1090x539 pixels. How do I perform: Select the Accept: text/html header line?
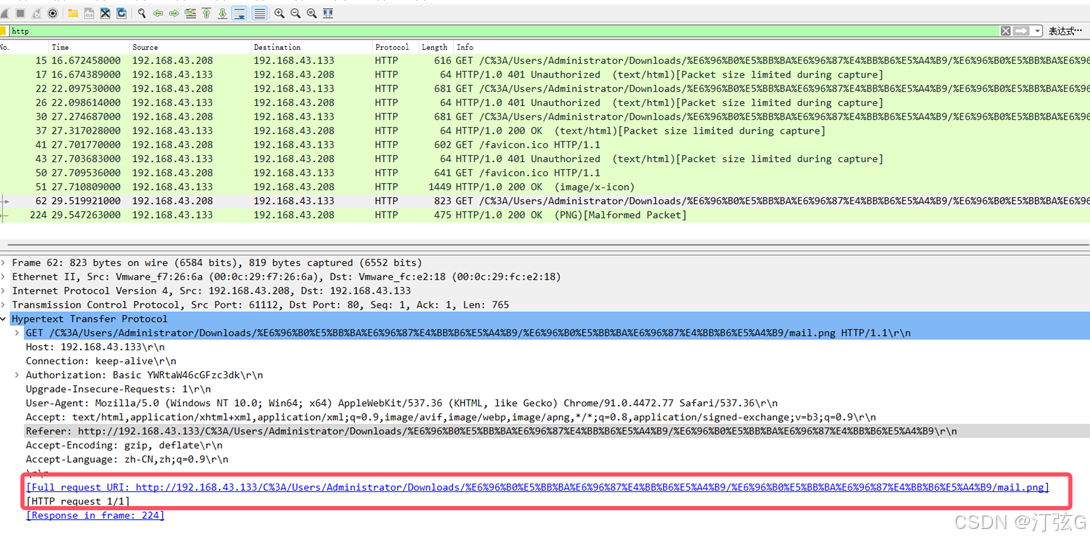click(450, 417)
